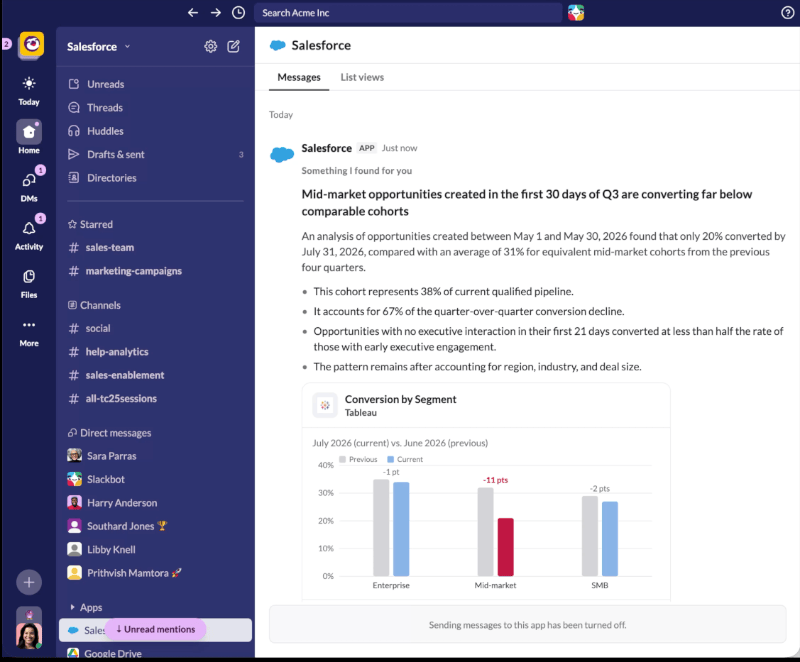Click the Previous legend swatch

342,459
